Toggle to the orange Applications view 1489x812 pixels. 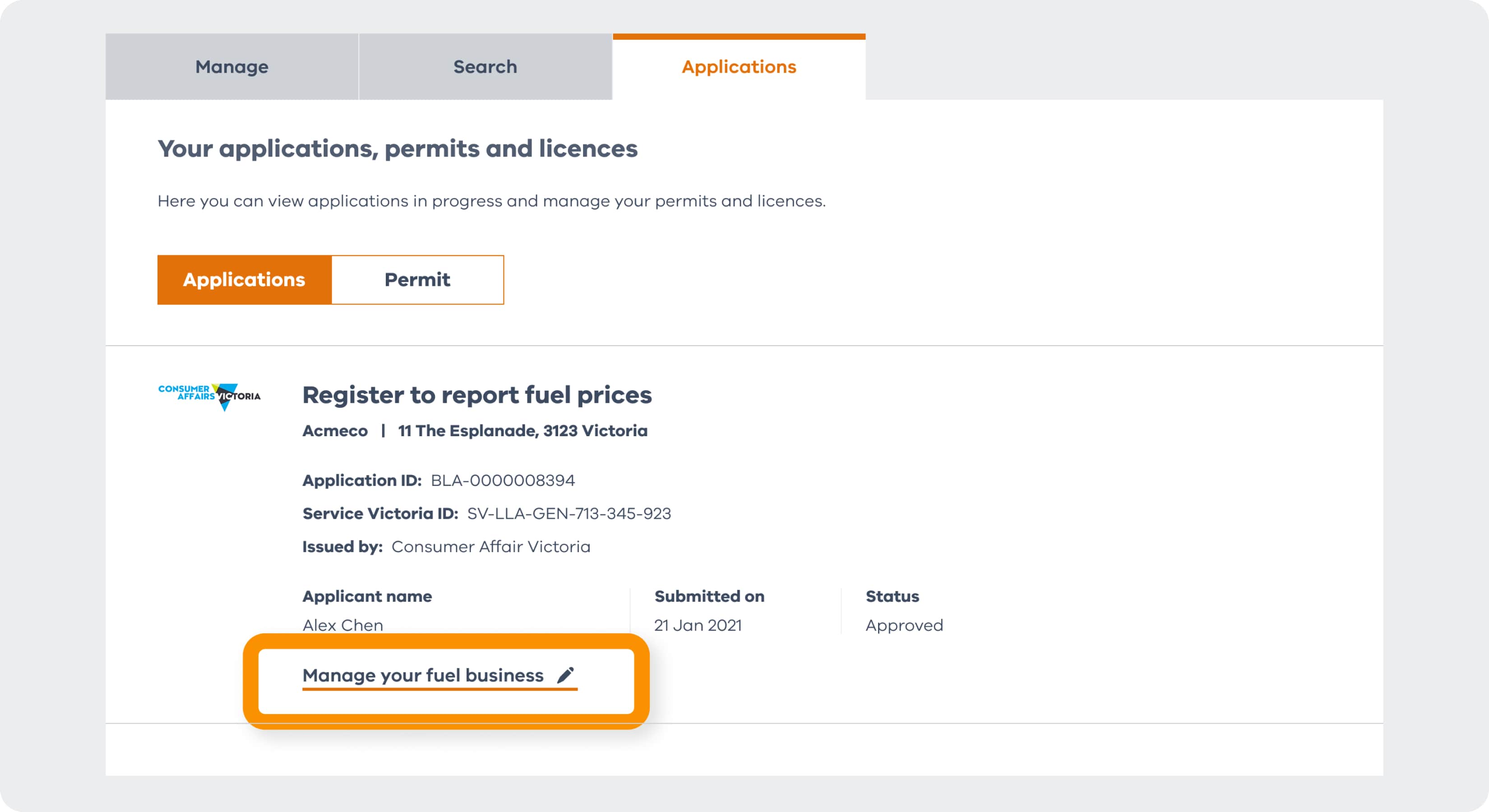click(244, 280)
